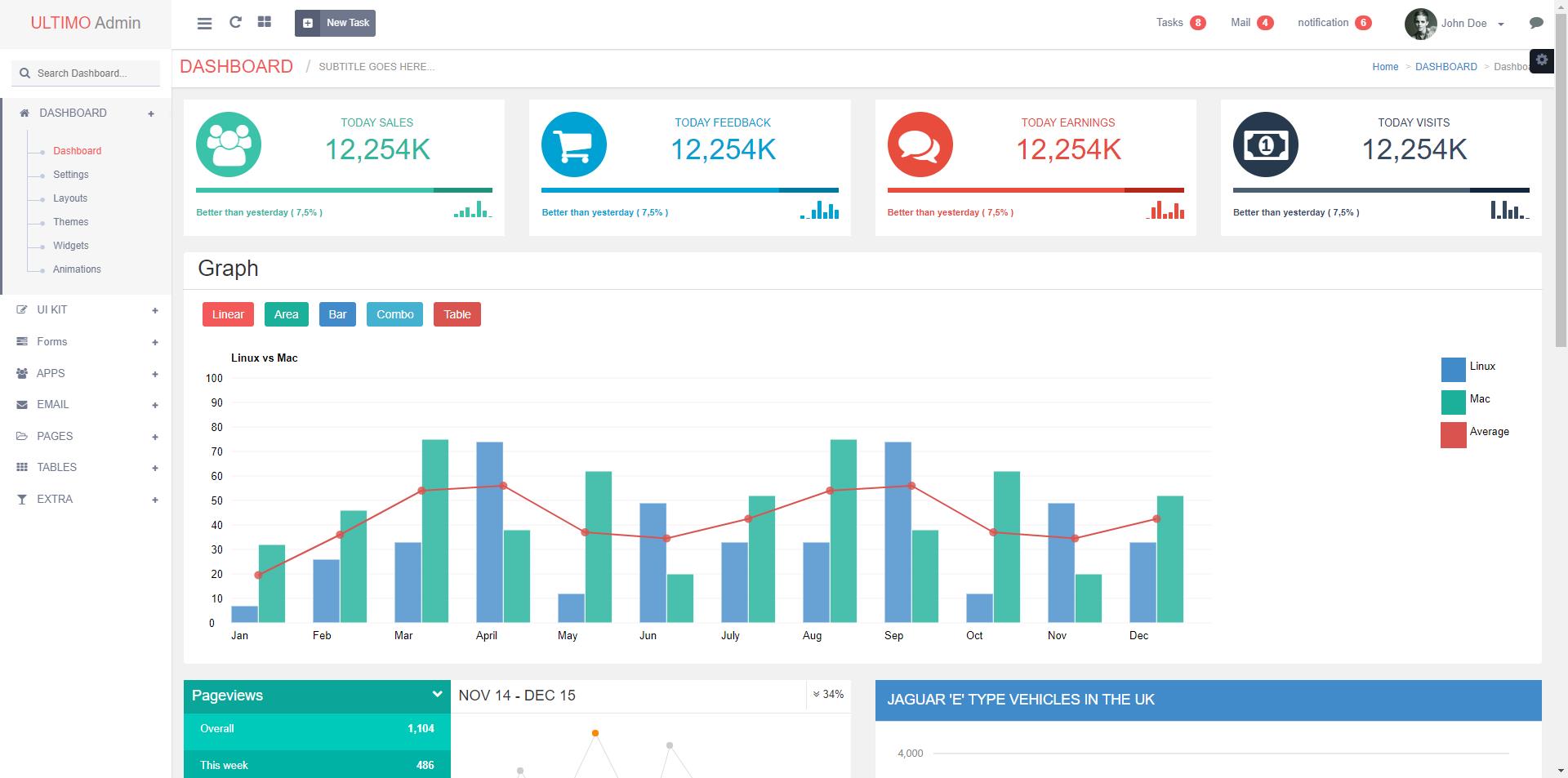Image resolution: width=1568 pixels, height=778 pixels.
Task: Click the Today Sales users icon
Action: click(229, 144)
